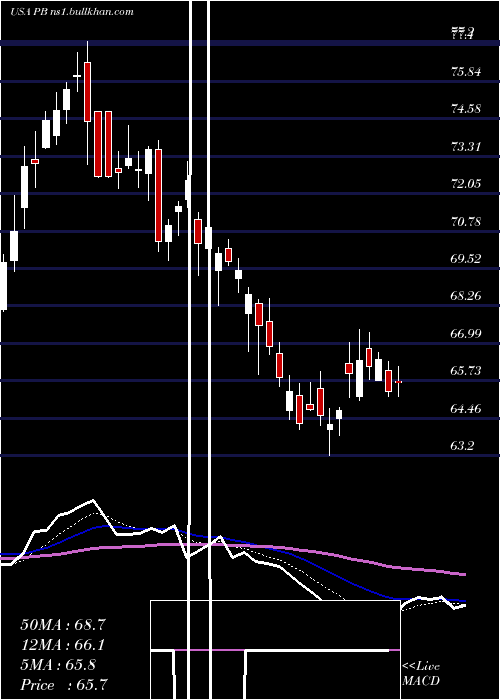Click the 64.46 price axis label
Viewport: 500px width, 700px height.
click(x=466, y=408)
